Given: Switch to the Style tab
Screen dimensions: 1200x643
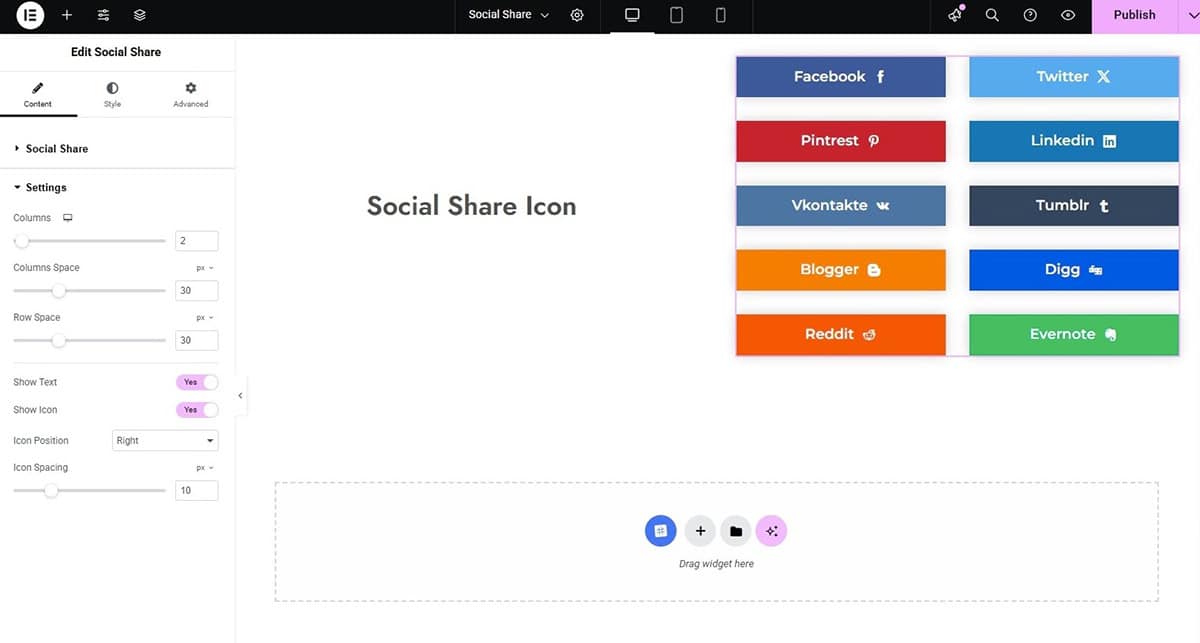Looking at the screenshot, I should (112, 95).
